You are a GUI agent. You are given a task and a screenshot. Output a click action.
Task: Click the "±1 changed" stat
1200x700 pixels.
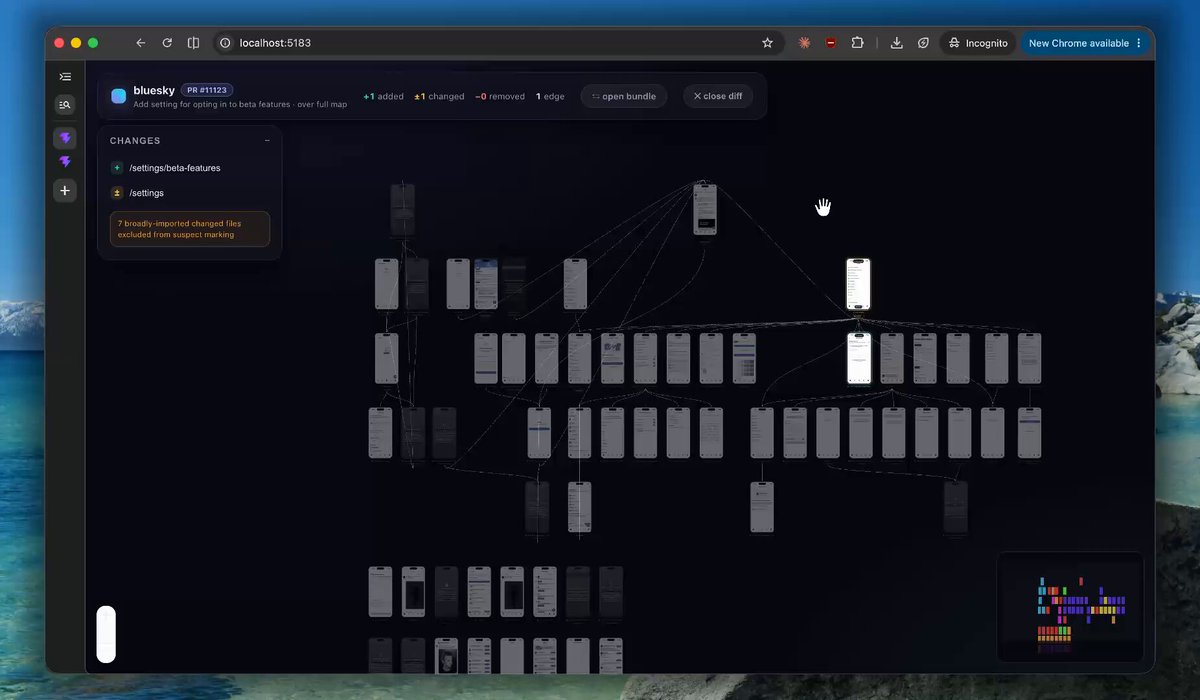tap(439, 97)
